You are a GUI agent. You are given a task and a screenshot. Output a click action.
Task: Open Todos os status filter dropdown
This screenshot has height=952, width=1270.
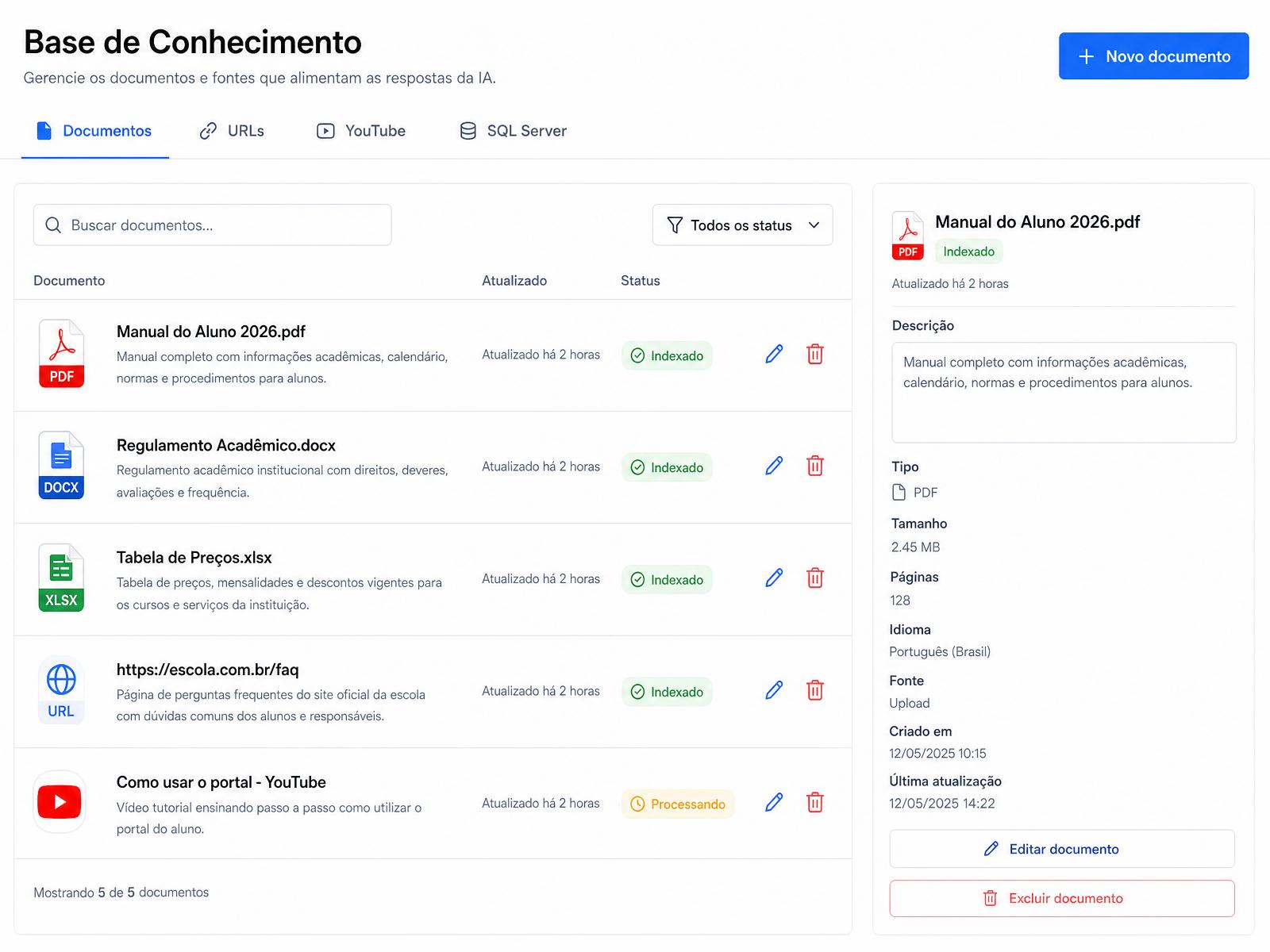click(742, 225)
